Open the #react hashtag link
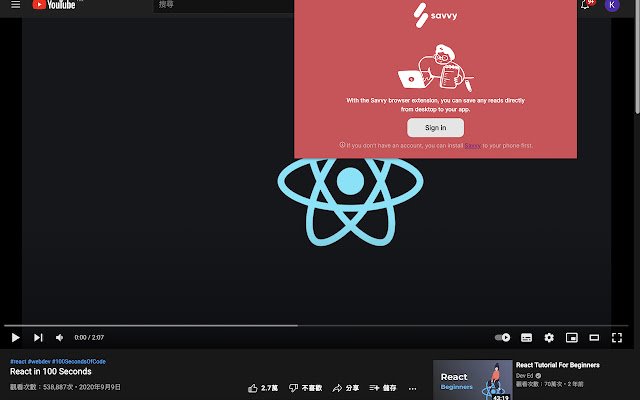 click(x=18, y=362)
